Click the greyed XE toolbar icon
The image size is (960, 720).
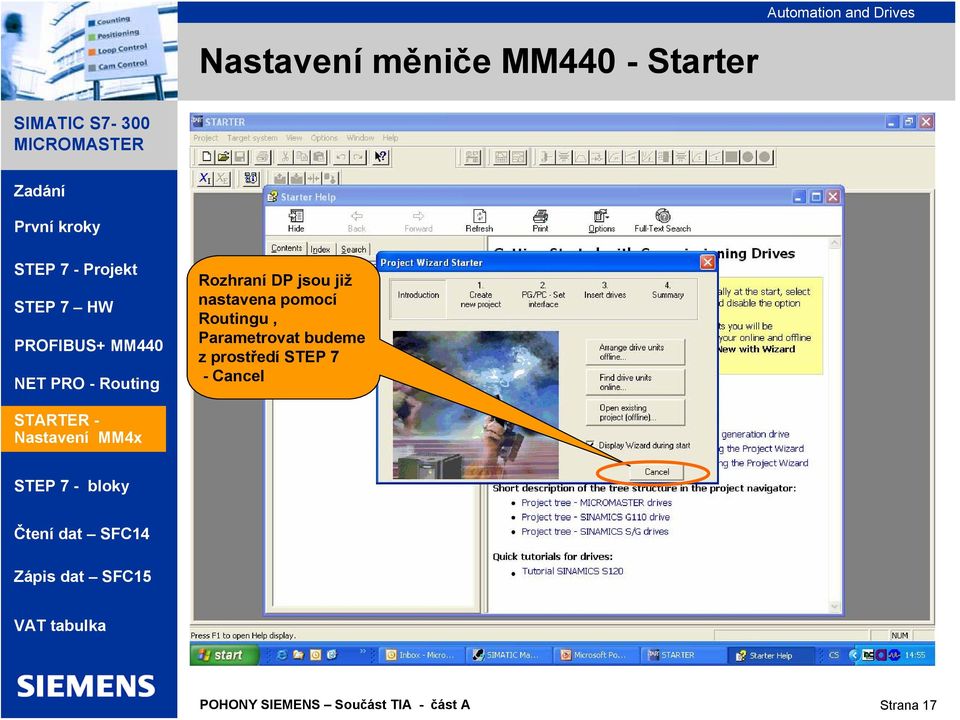point(222,178)
